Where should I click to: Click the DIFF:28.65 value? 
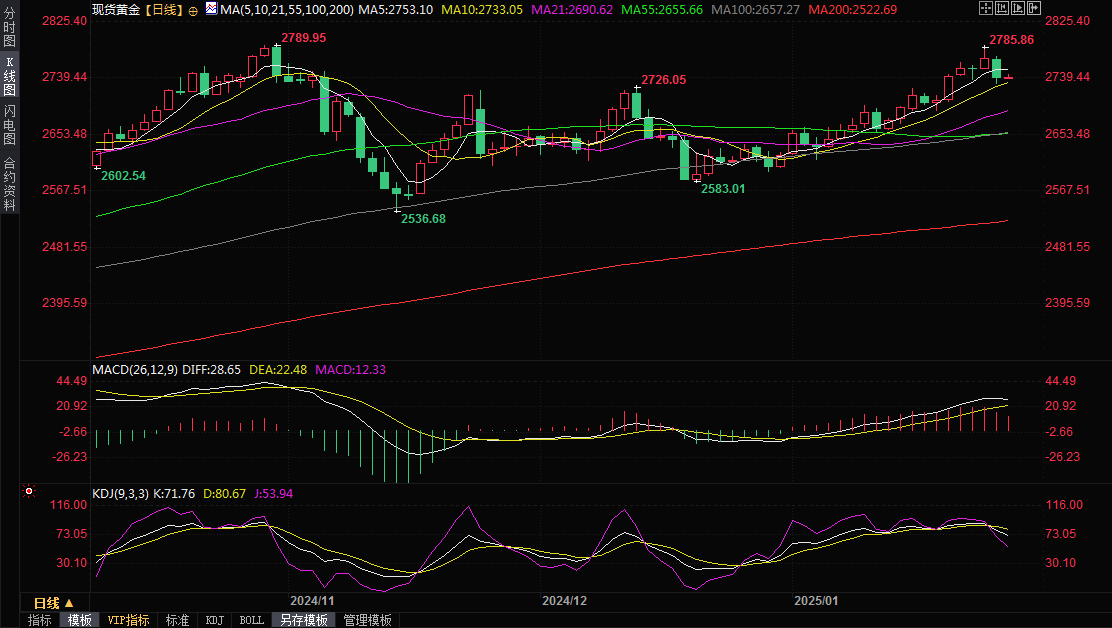click(211, 369)
